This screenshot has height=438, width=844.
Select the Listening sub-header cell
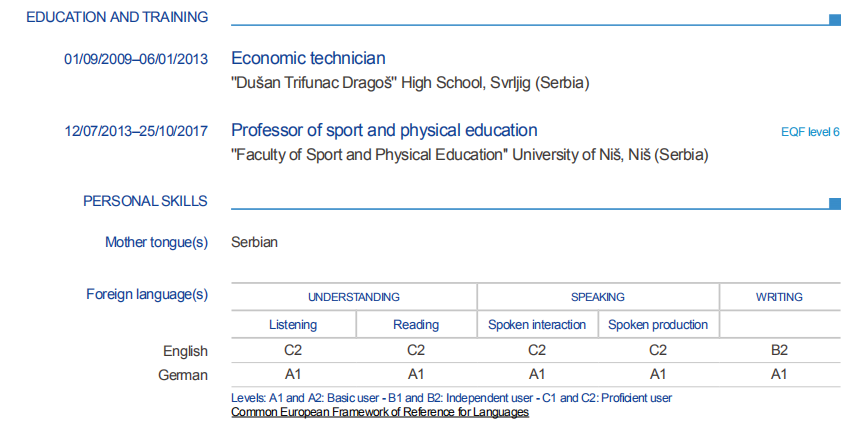point(293,325)
